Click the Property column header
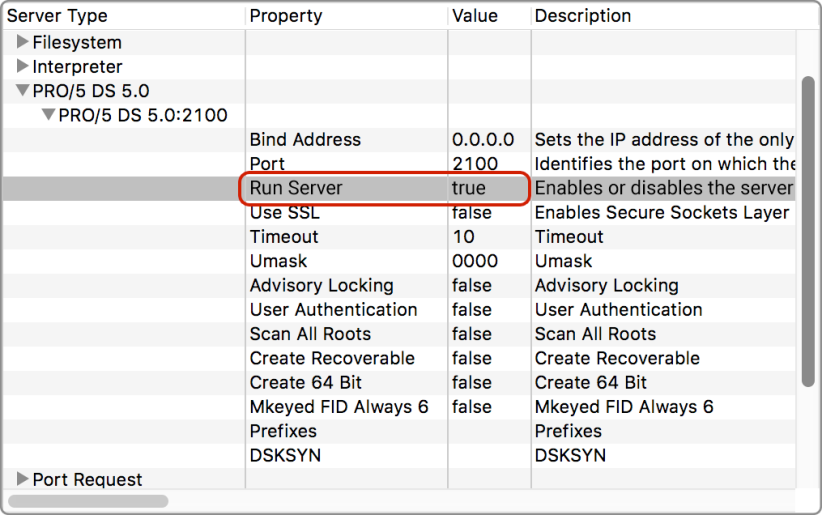Image resolution: width=822 pixels, height=515 pixels. point(286,16)
